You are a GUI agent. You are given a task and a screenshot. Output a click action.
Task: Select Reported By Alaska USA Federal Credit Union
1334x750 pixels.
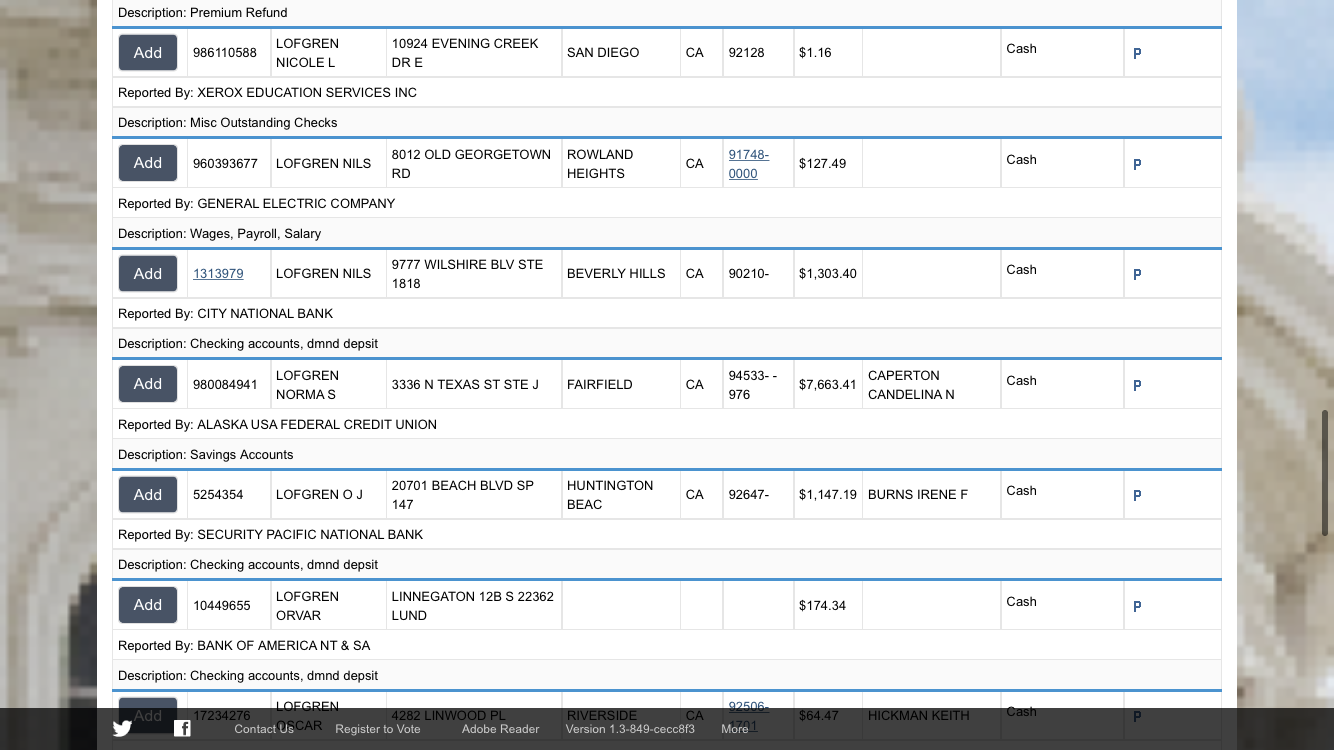[277, 425]
